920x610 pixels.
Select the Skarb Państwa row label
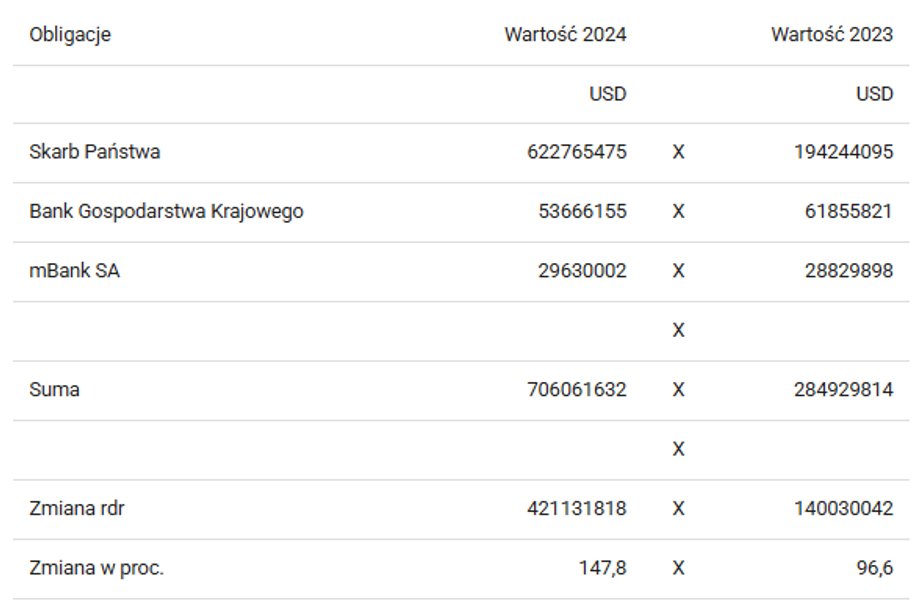(x=94, y=153)
